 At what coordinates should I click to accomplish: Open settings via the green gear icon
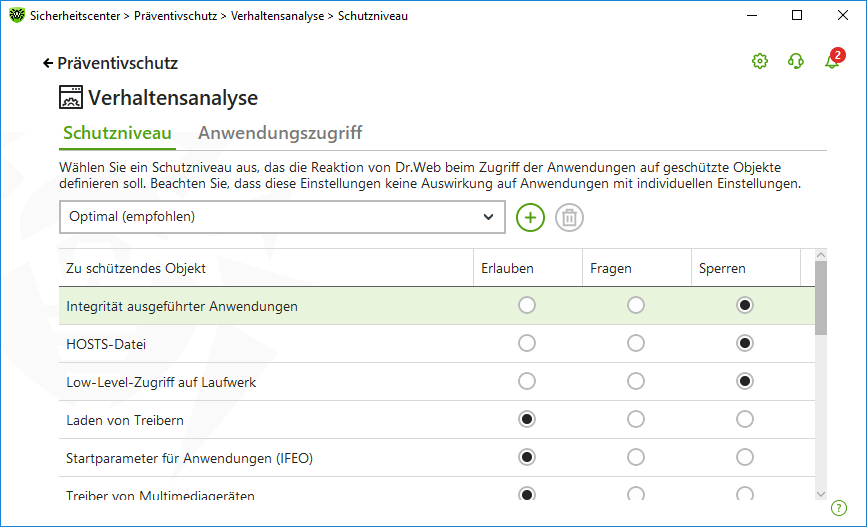(760, 61)
